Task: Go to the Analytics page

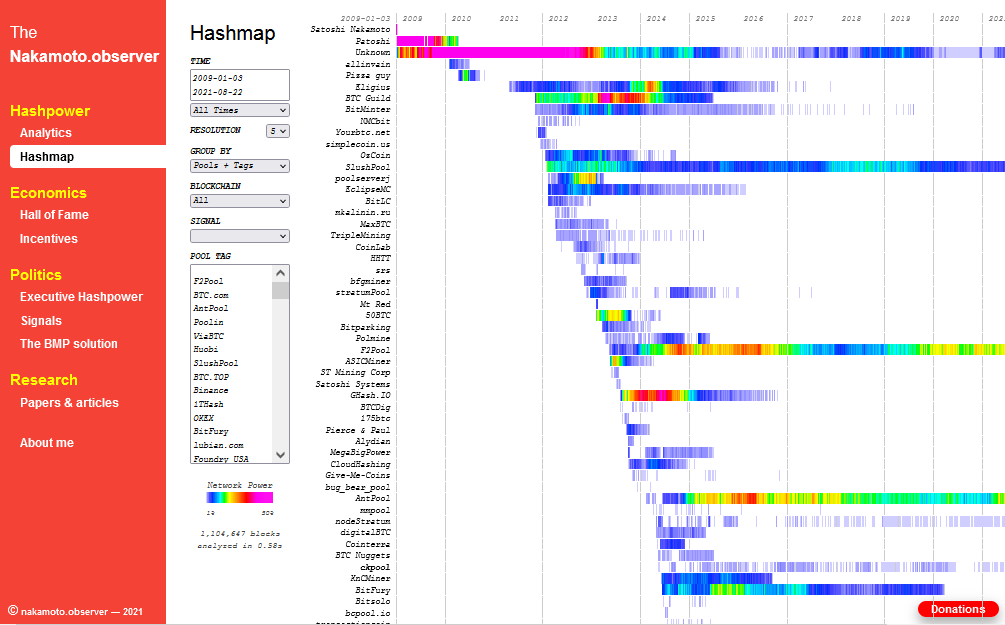Action: (x=46, y=133)
